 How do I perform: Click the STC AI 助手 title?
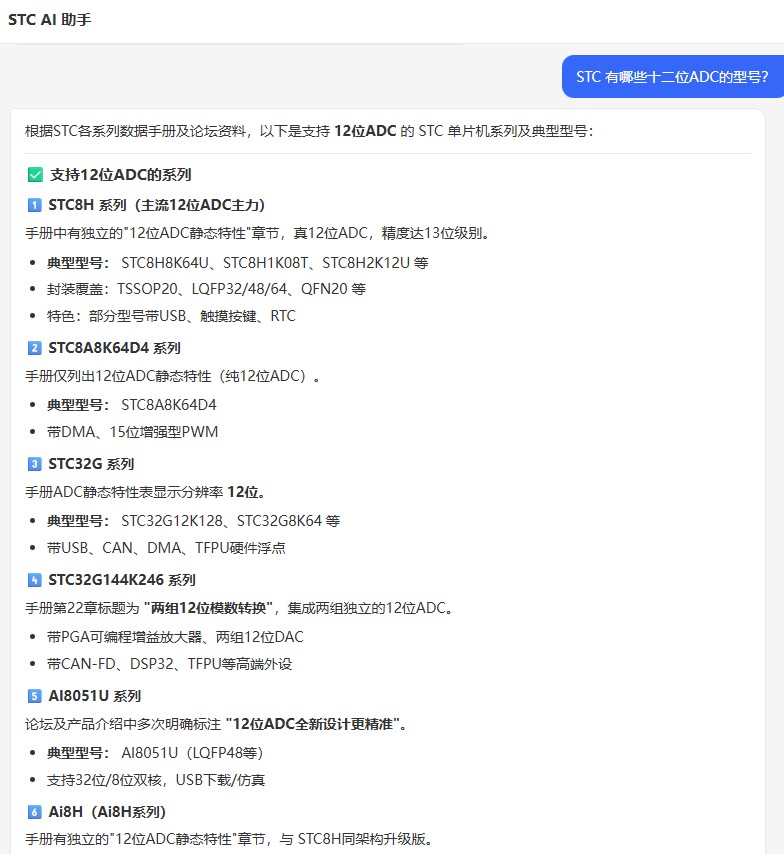tap(50, 20)
